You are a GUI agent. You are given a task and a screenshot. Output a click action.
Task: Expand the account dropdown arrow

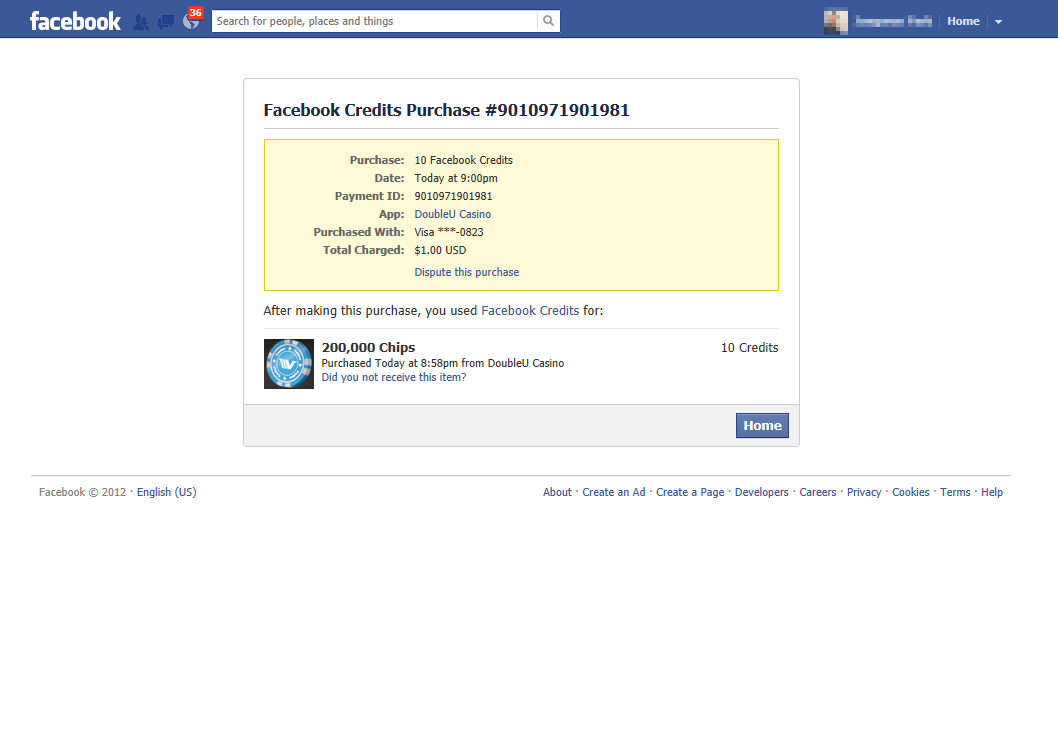[x=998, y=22]
